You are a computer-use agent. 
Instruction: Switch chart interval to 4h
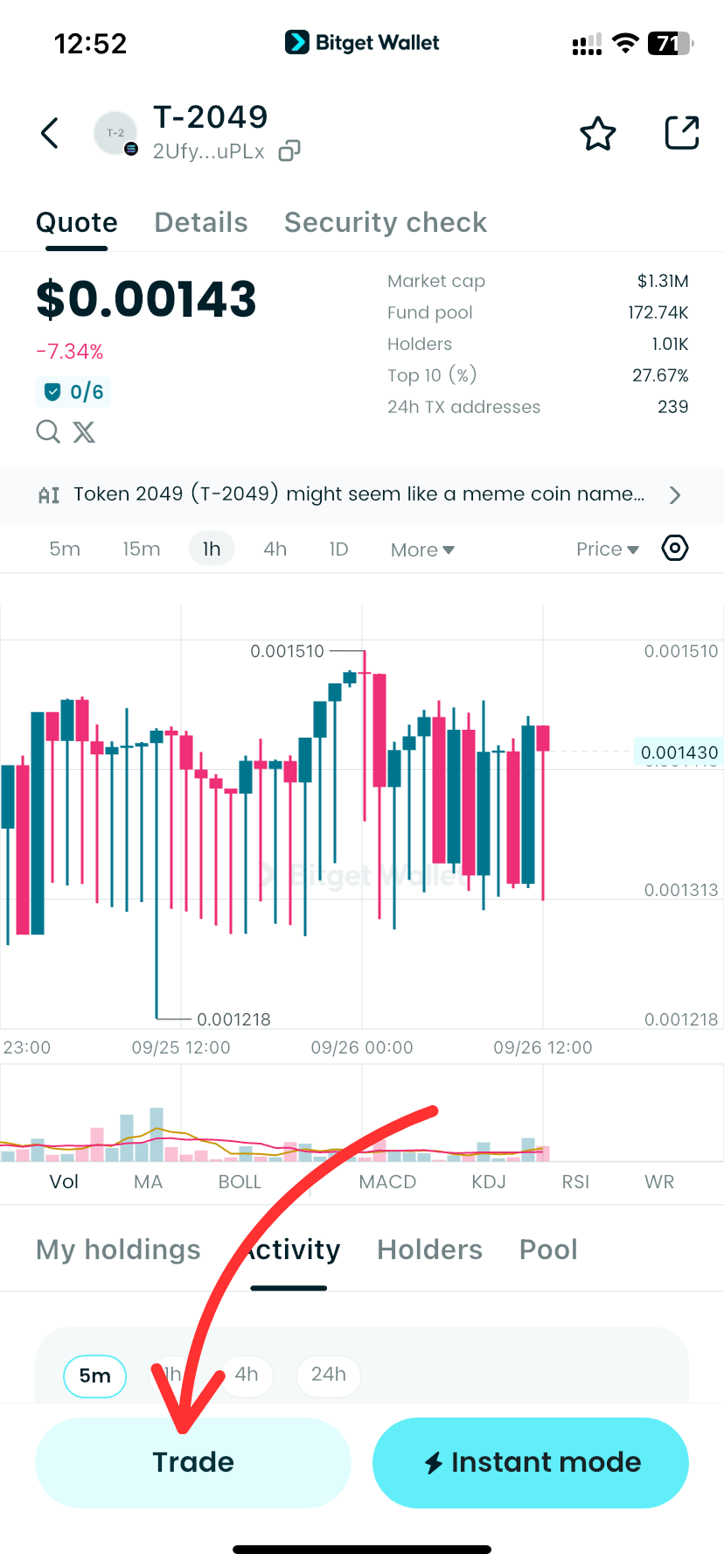[x=275, y=549]
